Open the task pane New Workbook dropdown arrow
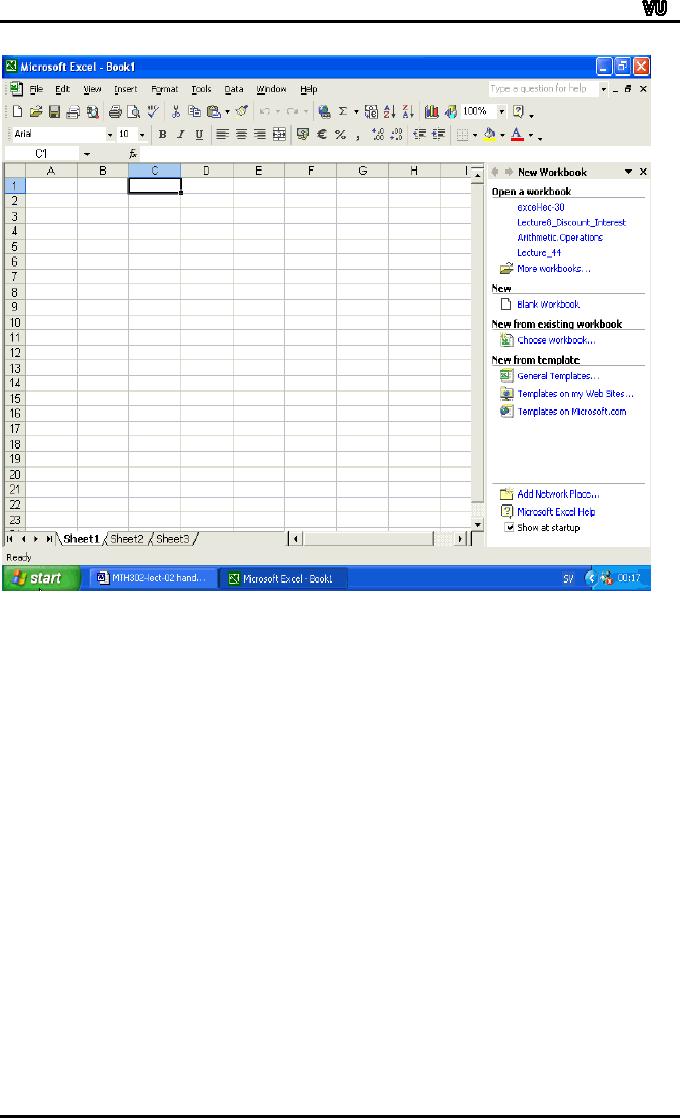The image size is (680, 1119). pos(628,172)
